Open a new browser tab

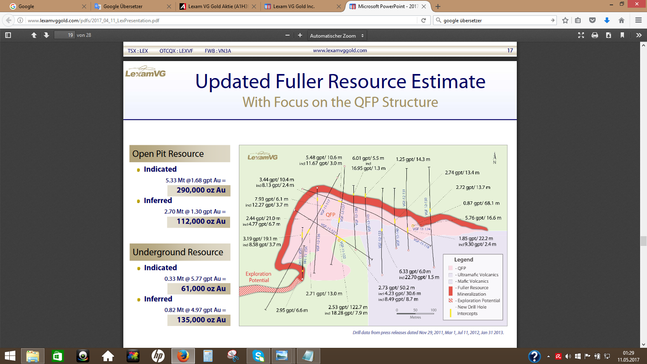pyautogui.click(x=438, y=7)
